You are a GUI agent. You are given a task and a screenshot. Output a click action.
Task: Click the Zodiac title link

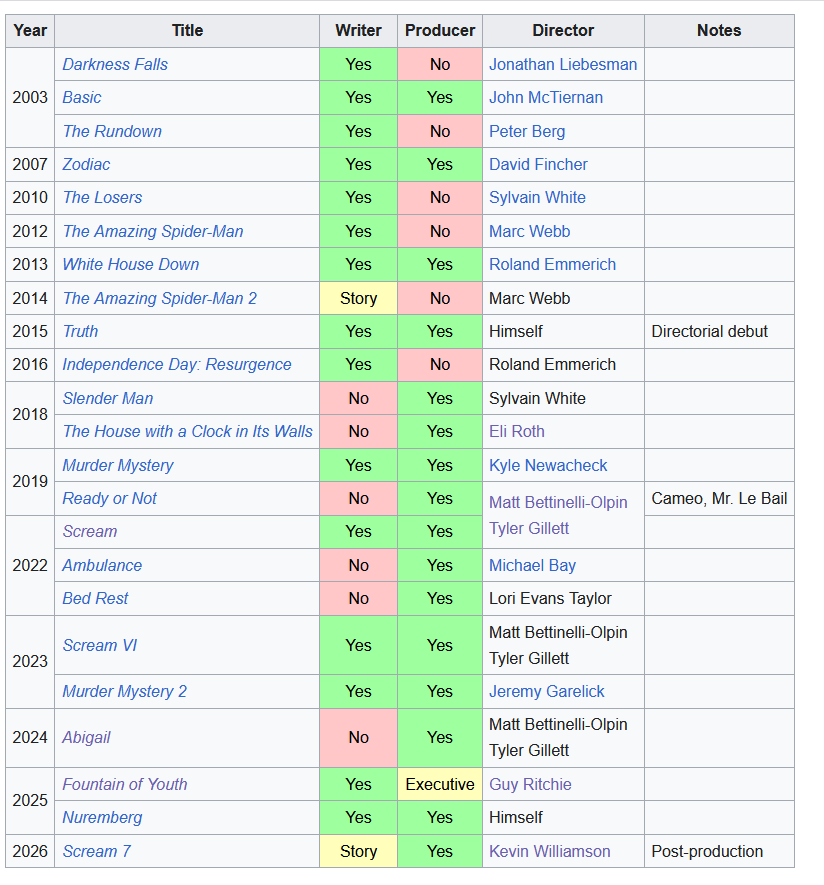coord(86,164)
